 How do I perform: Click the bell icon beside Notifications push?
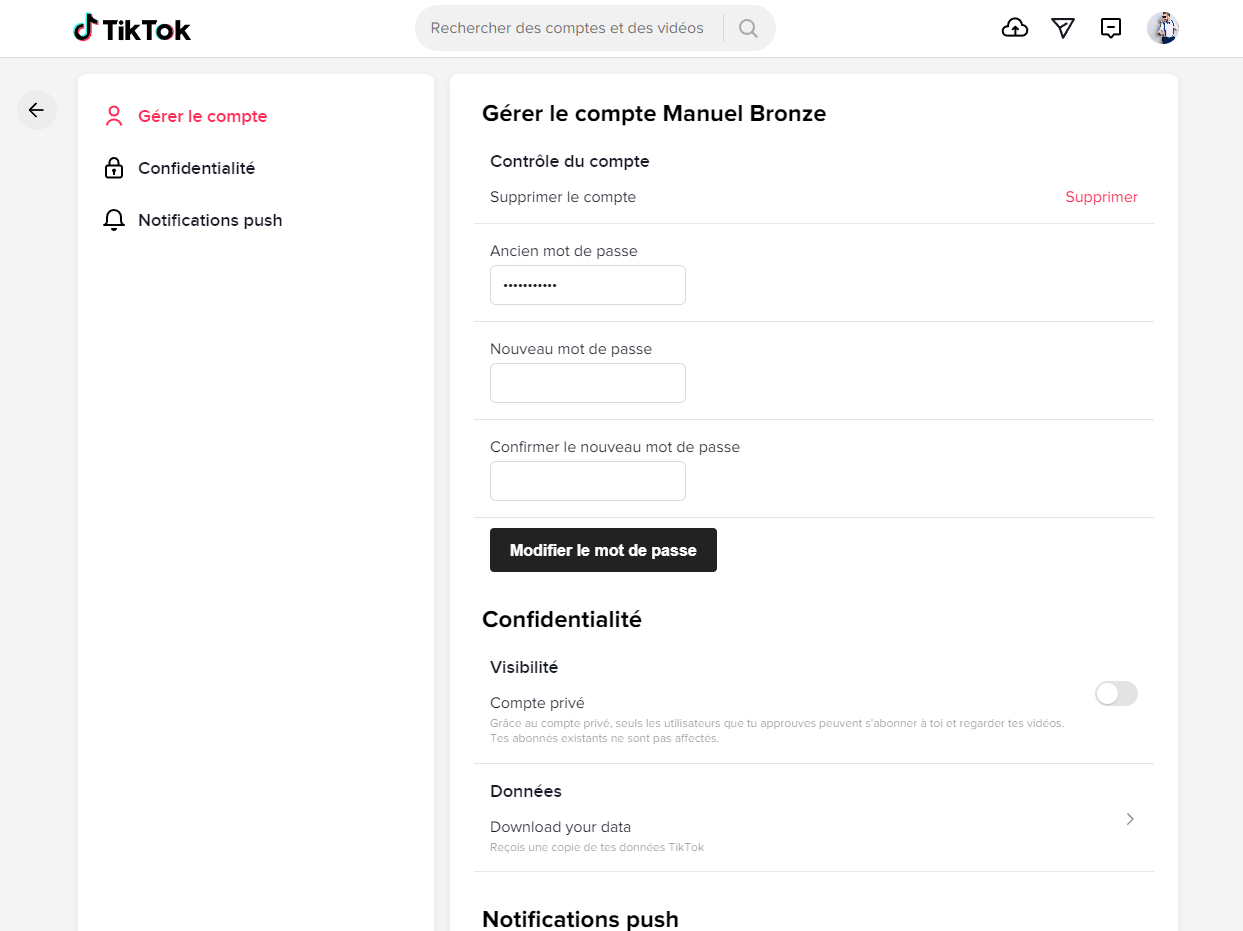pos(113,220)
